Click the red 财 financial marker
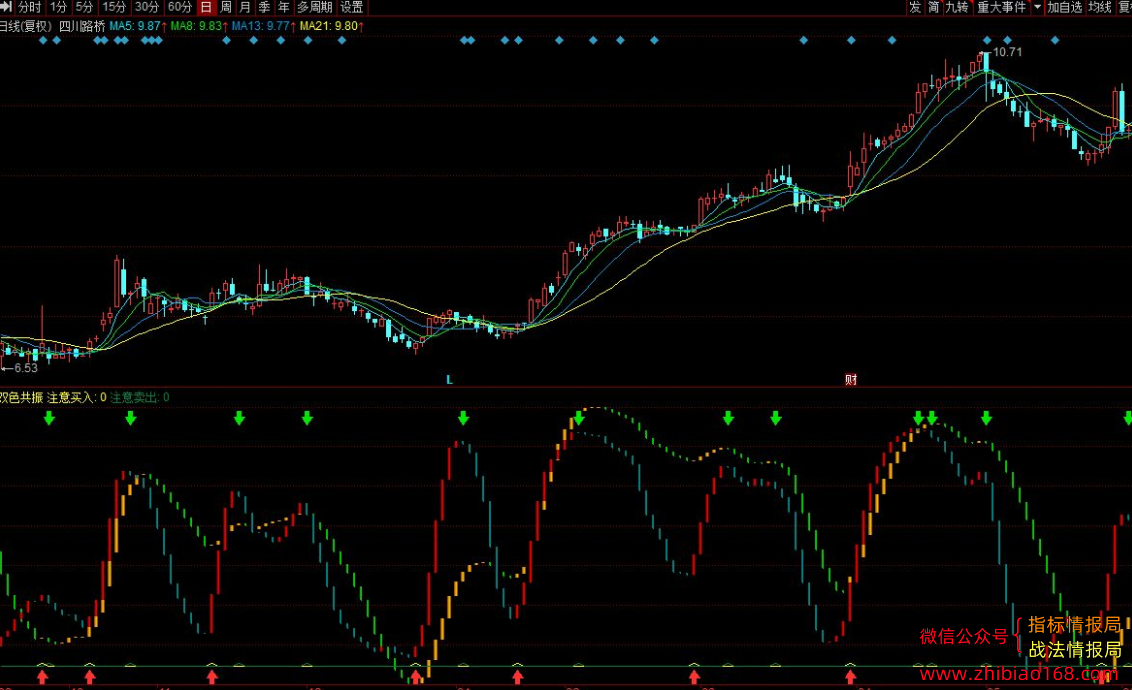The height and width of the screenshot is (690, 1132). [851, 380]
